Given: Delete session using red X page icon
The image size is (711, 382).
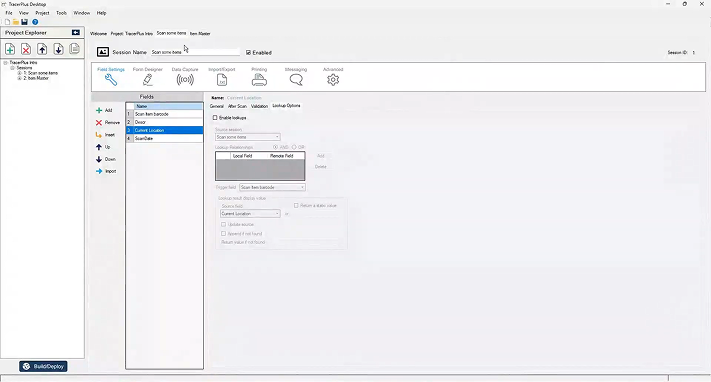Looking at the screenshot, I should click(x=26, y=49).
